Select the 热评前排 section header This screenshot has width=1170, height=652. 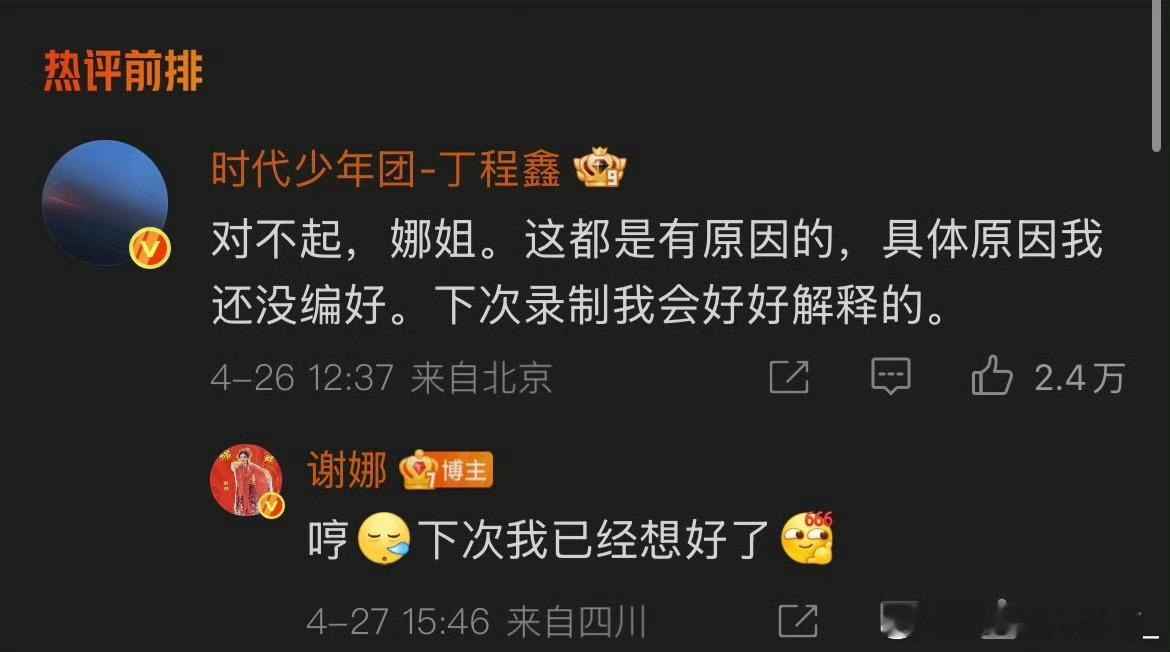tap(123, 71)
